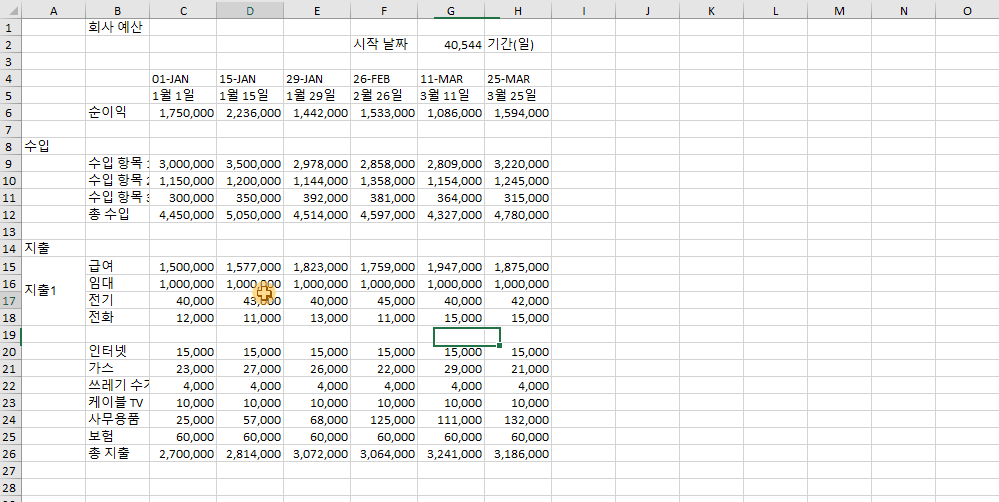Select the '1월 1일' cell
Viewport: 999px width, 502px height.
coord(183,96)
